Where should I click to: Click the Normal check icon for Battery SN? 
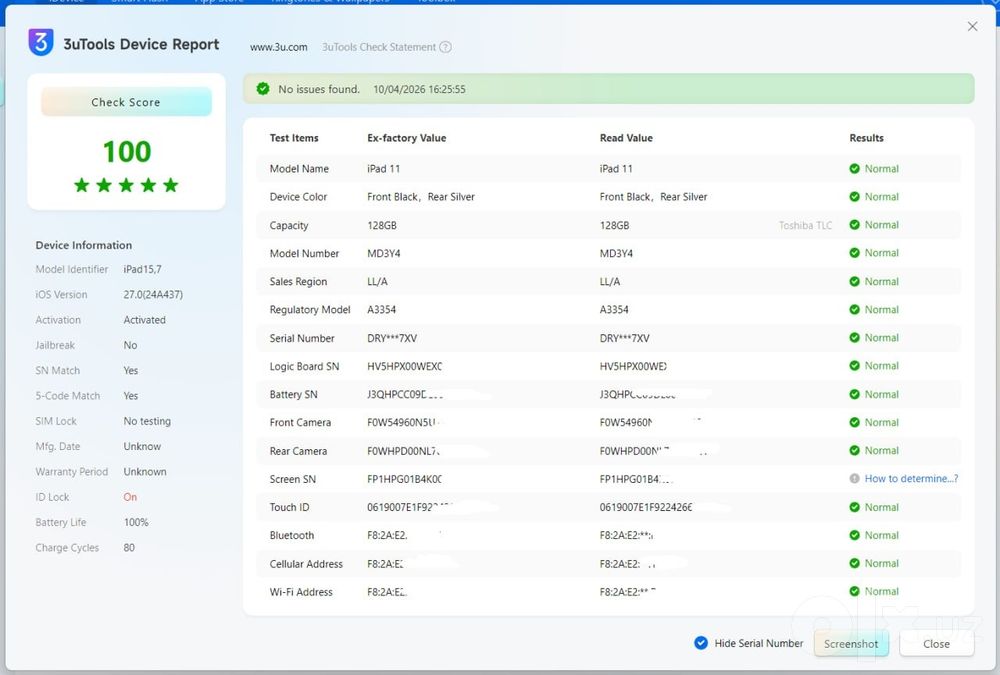(x=855, y=394)
